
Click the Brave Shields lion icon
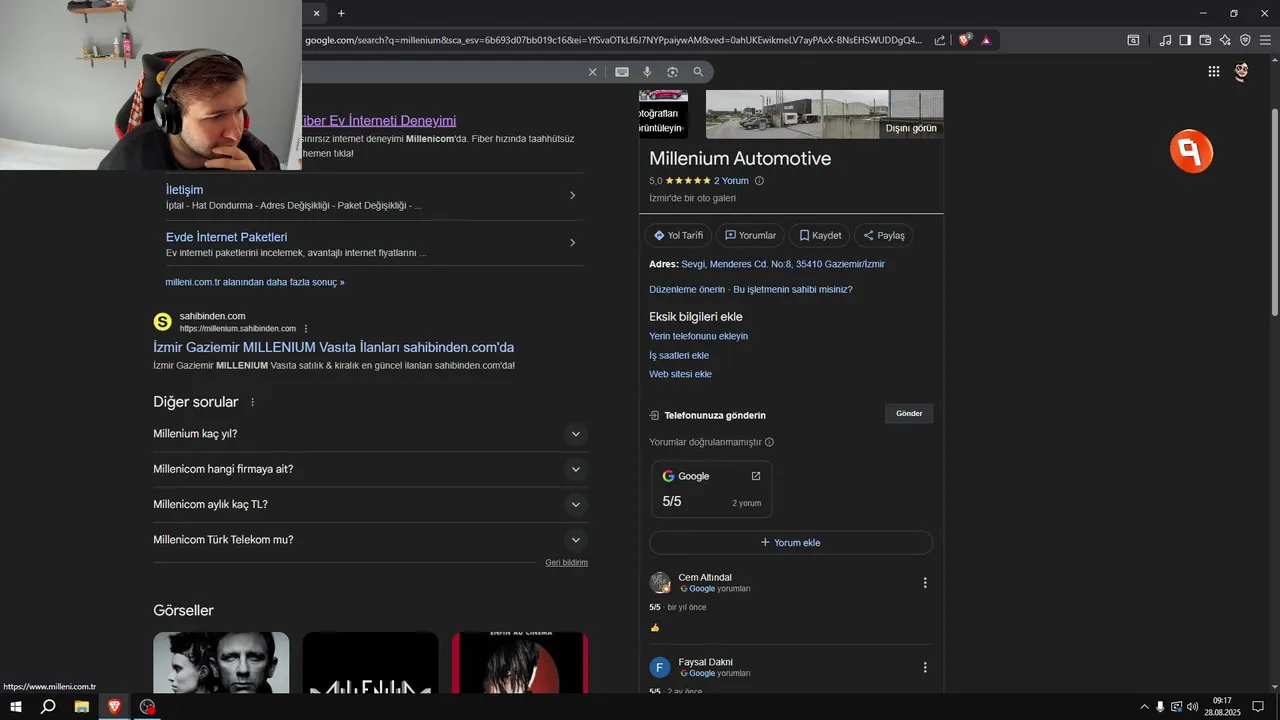tap(964, 40)
